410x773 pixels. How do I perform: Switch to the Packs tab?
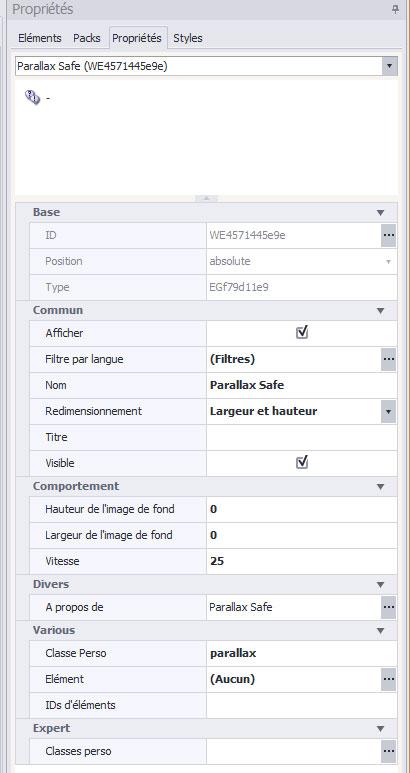(87, 38)
